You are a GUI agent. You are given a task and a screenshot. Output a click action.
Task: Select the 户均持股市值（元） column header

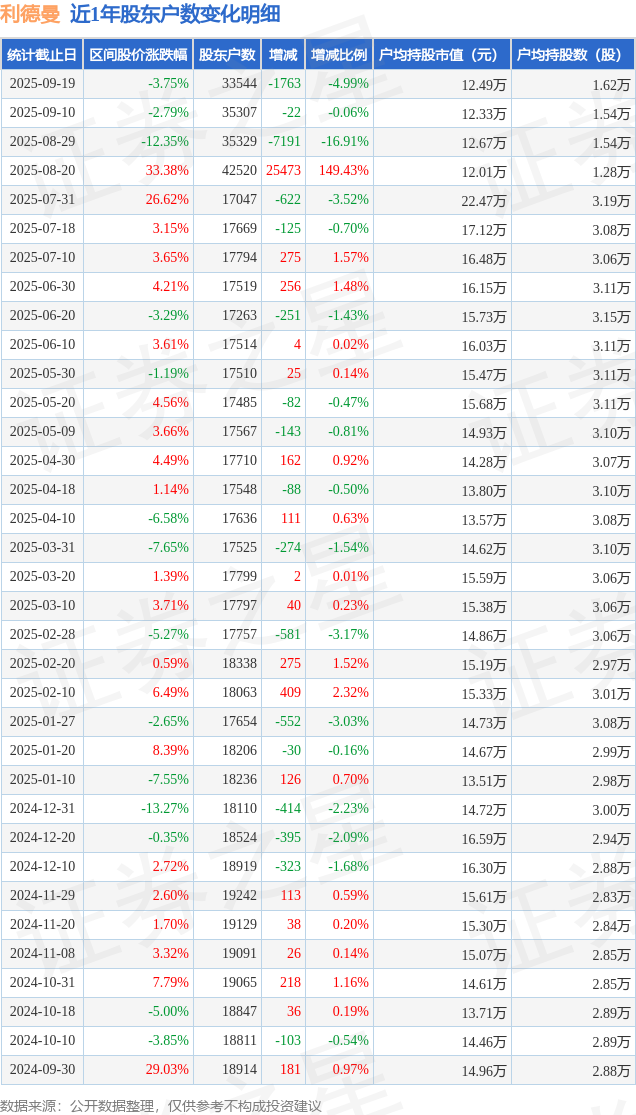click(x=441, y=55)
